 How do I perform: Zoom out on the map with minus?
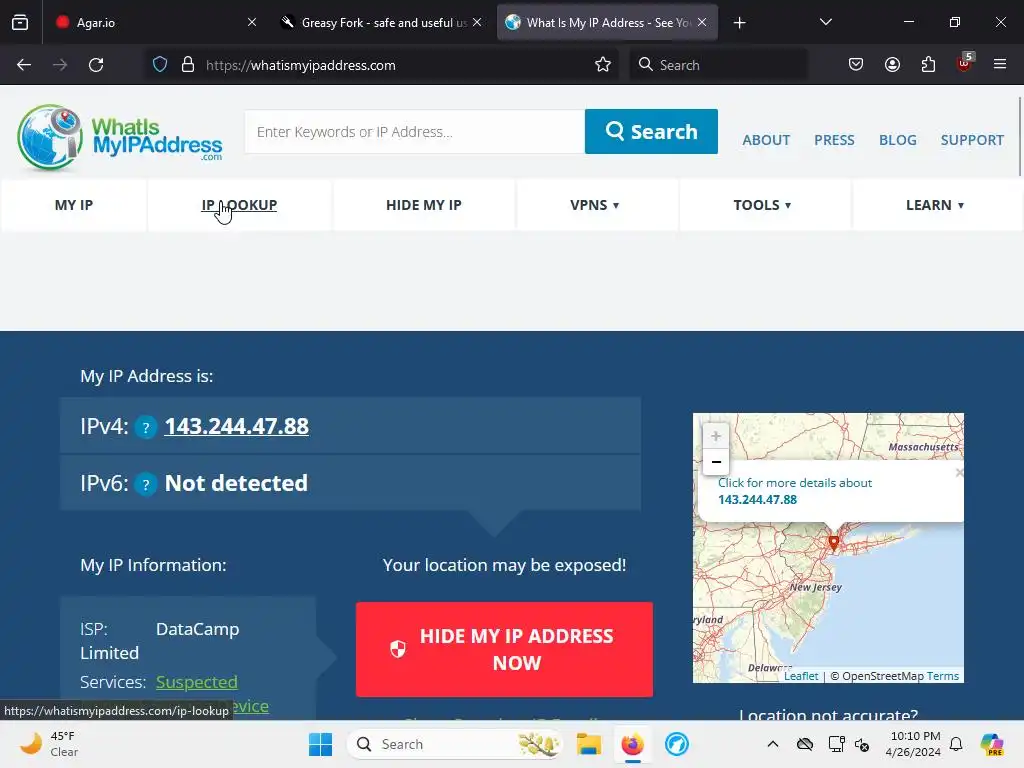(716, 462)
